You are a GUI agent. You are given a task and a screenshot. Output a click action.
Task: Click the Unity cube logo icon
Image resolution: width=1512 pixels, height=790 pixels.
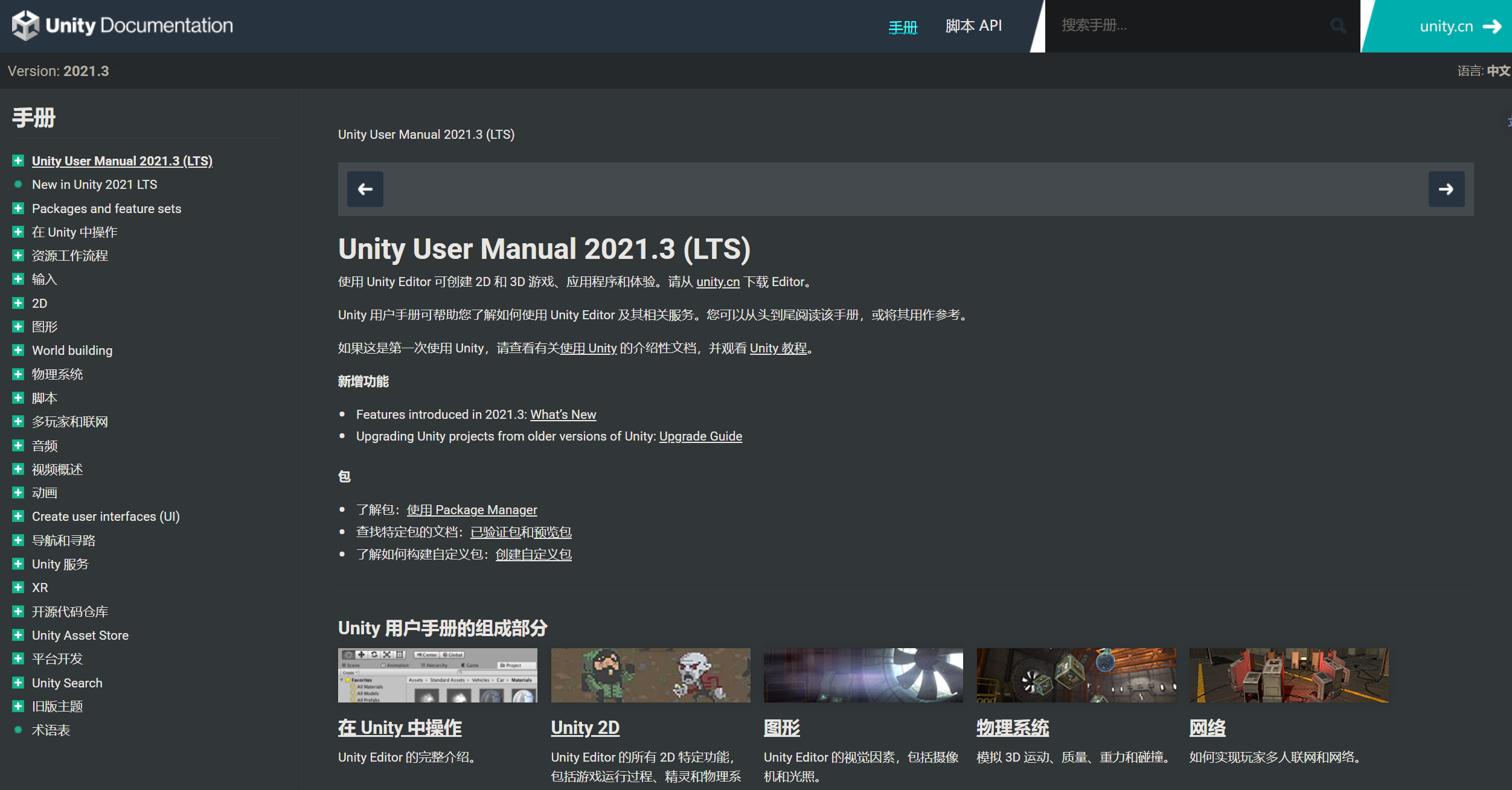click(25, 25)
